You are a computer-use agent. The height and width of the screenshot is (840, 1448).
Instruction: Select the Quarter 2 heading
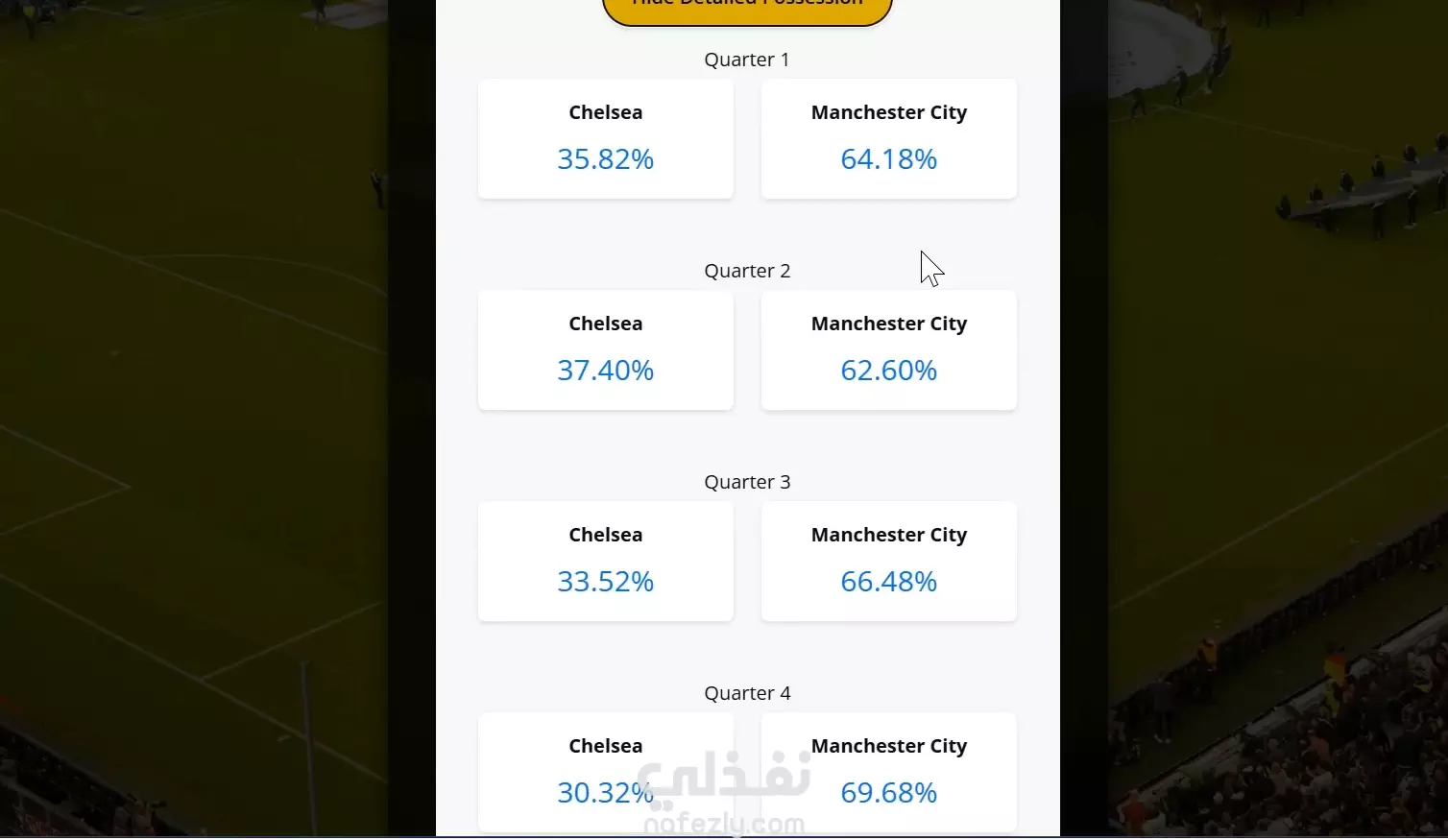point(747,271)
